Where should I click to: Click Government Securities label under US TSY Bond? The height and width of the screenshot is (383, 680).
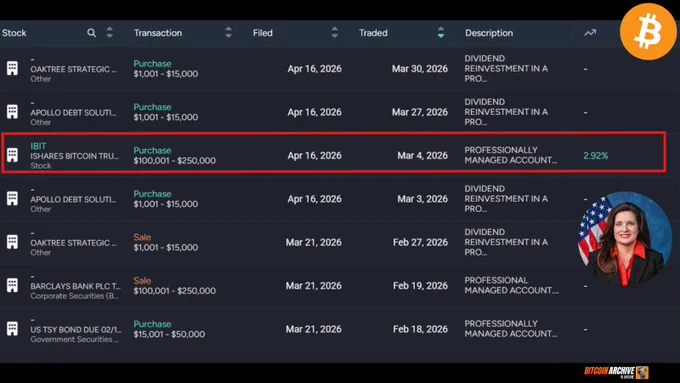[x=74, y=339]
